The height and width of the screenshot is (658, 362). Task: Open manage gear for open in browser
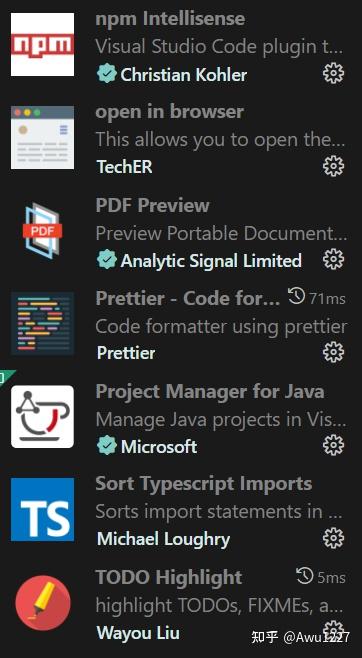[333, 166]
